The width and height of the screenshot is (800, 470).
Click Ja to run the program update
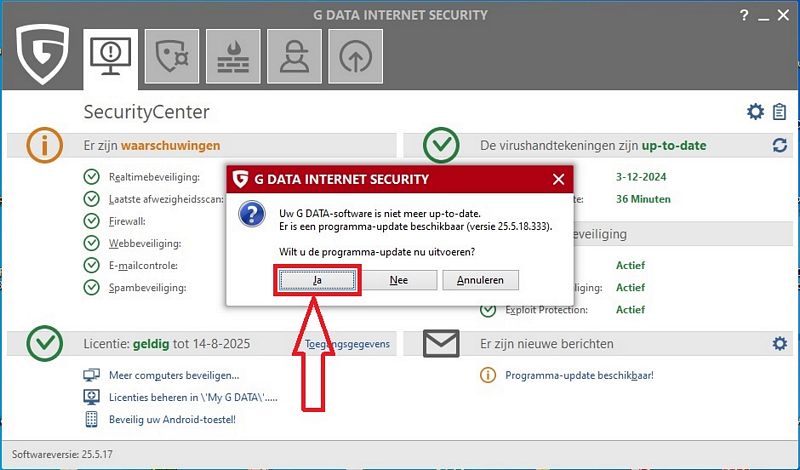tap(317, 280)
